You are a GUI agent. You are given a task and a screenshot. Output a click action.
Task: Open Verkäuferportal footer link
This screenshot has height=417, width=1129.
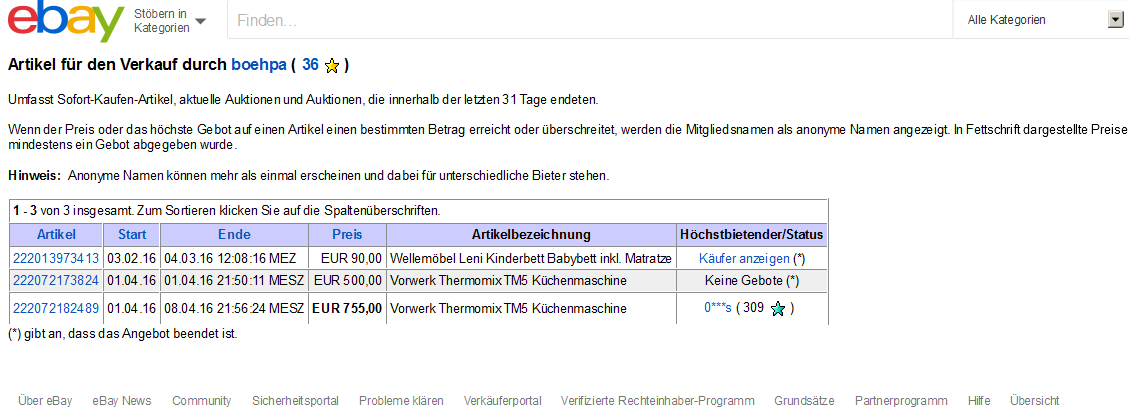point(503,400)
